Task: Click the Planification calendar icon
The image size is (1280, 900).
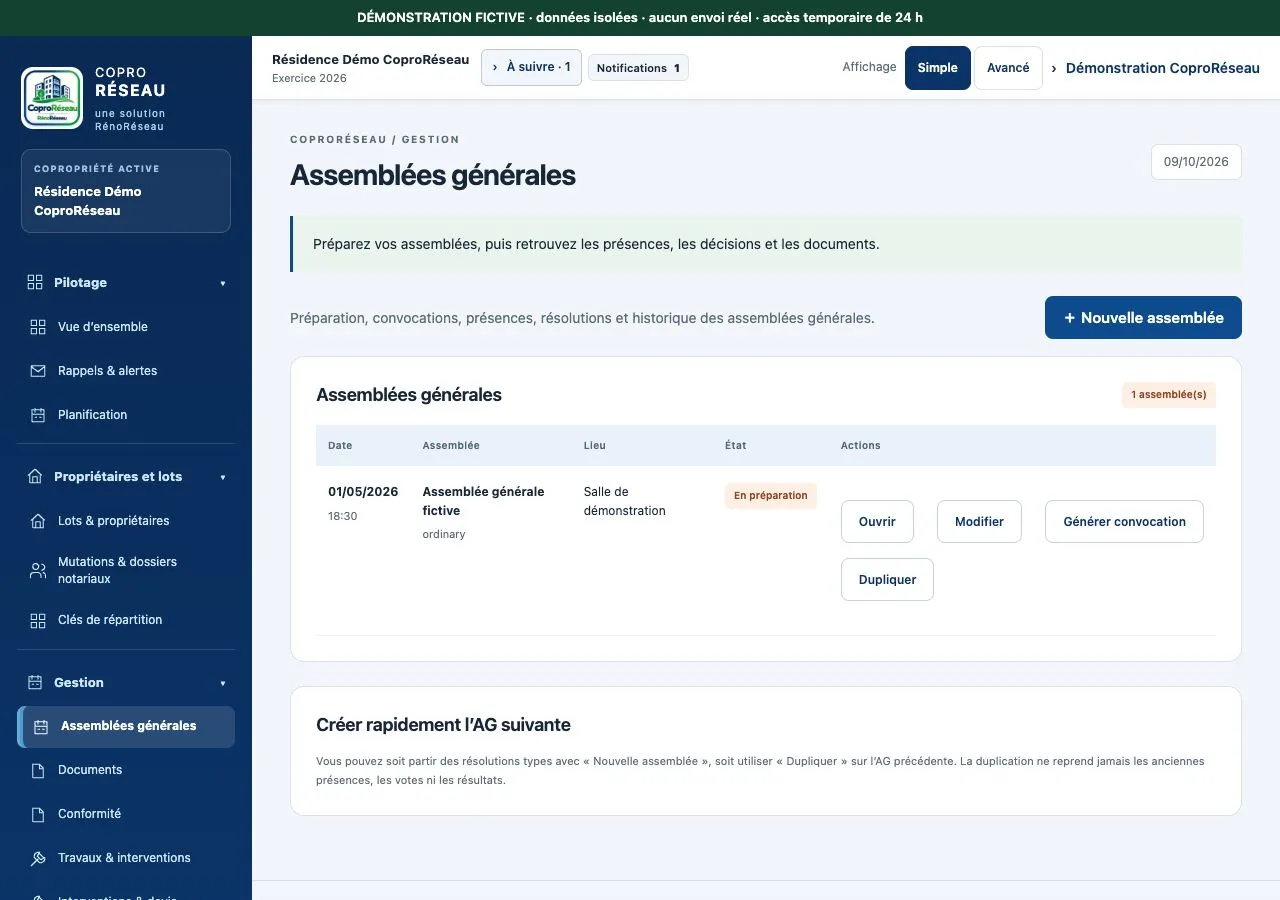Action: 38,415
